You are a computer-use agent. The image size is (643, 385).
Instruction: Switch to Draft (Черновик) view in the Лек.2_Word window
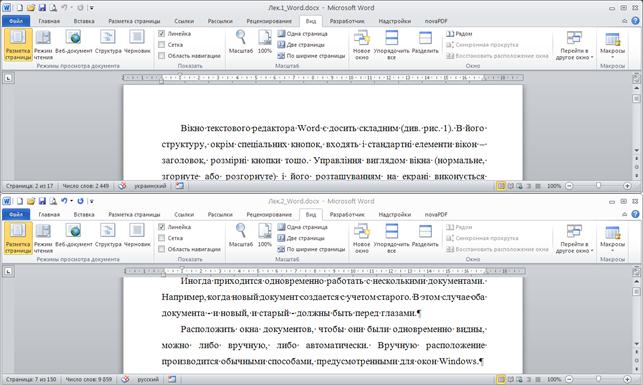point(137,235)
